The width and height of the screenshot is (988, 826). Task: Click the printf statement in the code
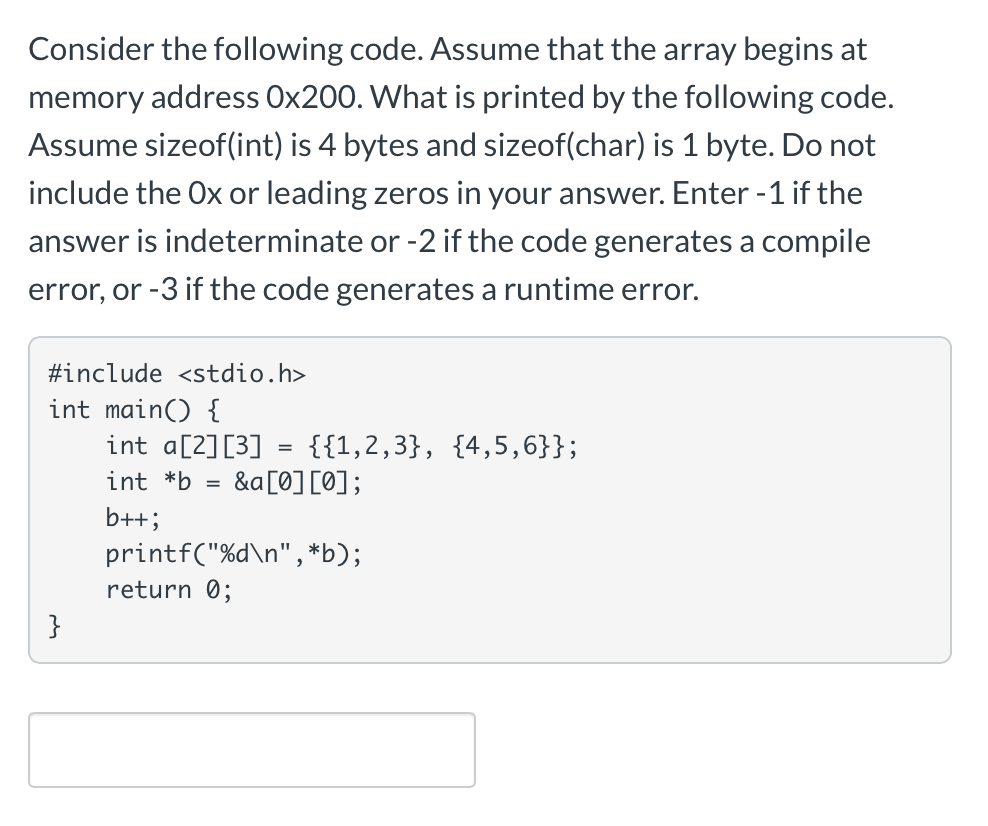pyautogui.click(x=234, y=553)
